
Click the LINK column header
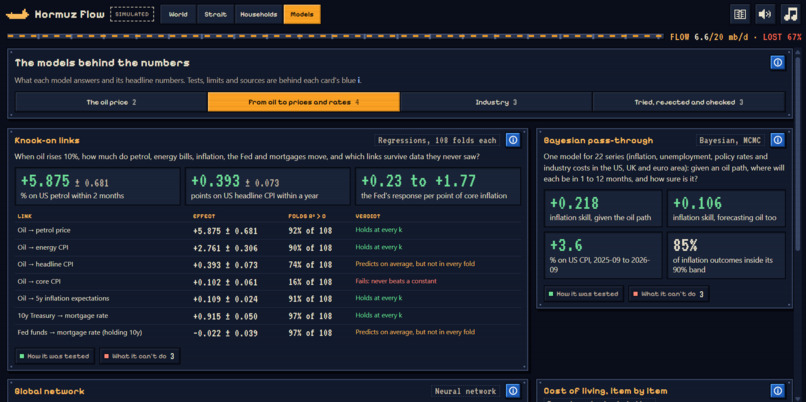pyautogui.click(x=25, y=216)
